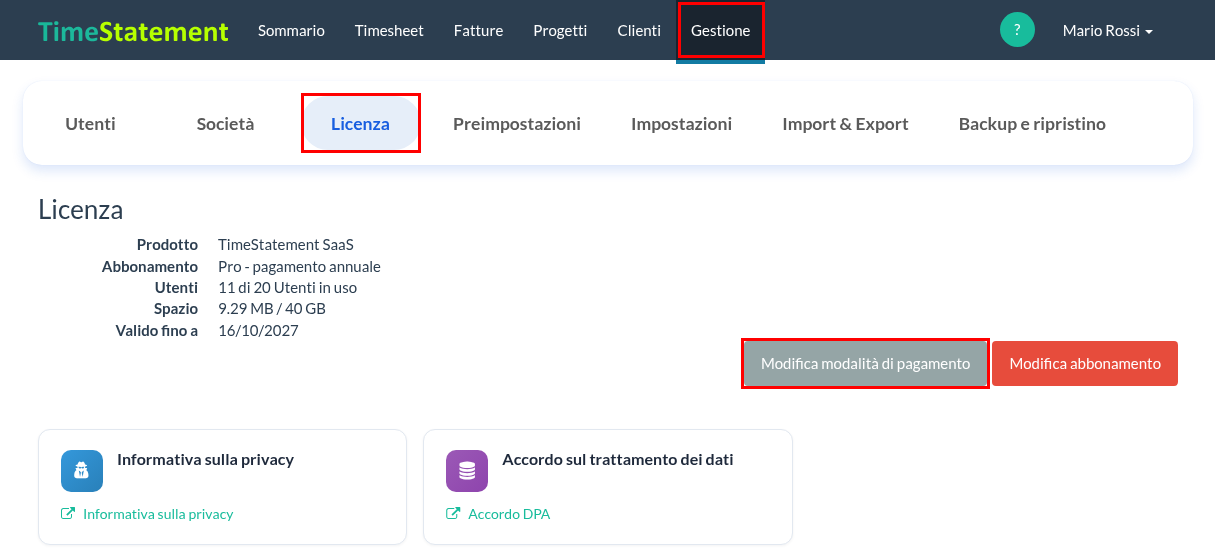Open the Fatture menu item

coord(478,31)
